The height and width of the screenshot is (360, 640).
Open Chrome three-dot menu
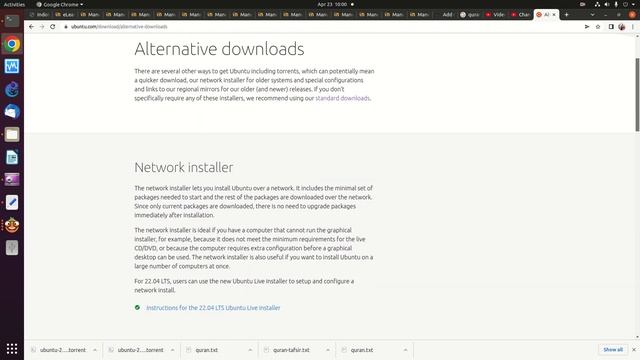[633, 27]
